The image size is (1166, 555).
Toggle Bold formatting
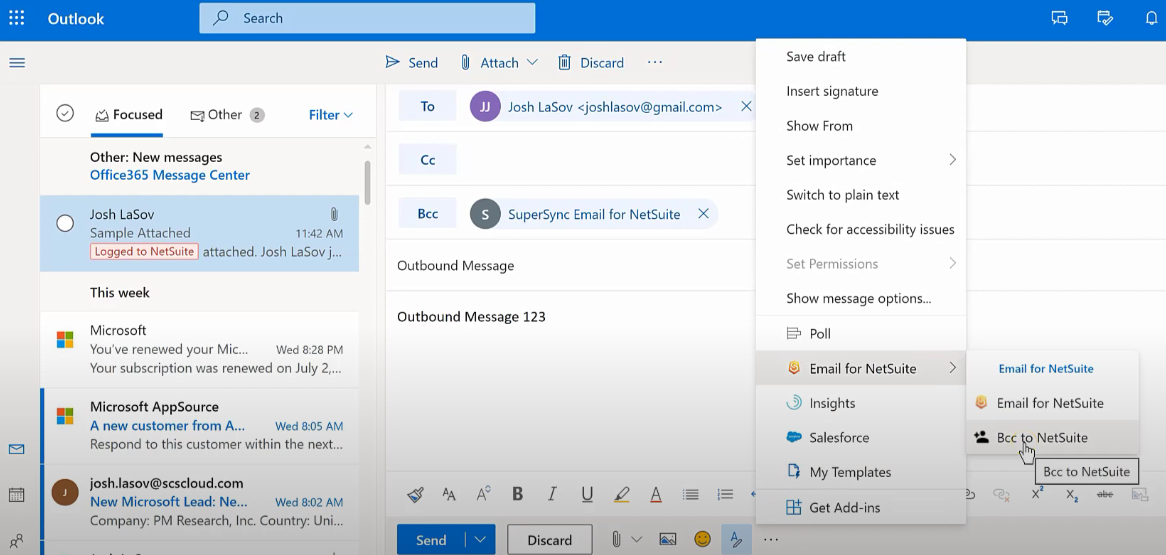tap(518, 494)
